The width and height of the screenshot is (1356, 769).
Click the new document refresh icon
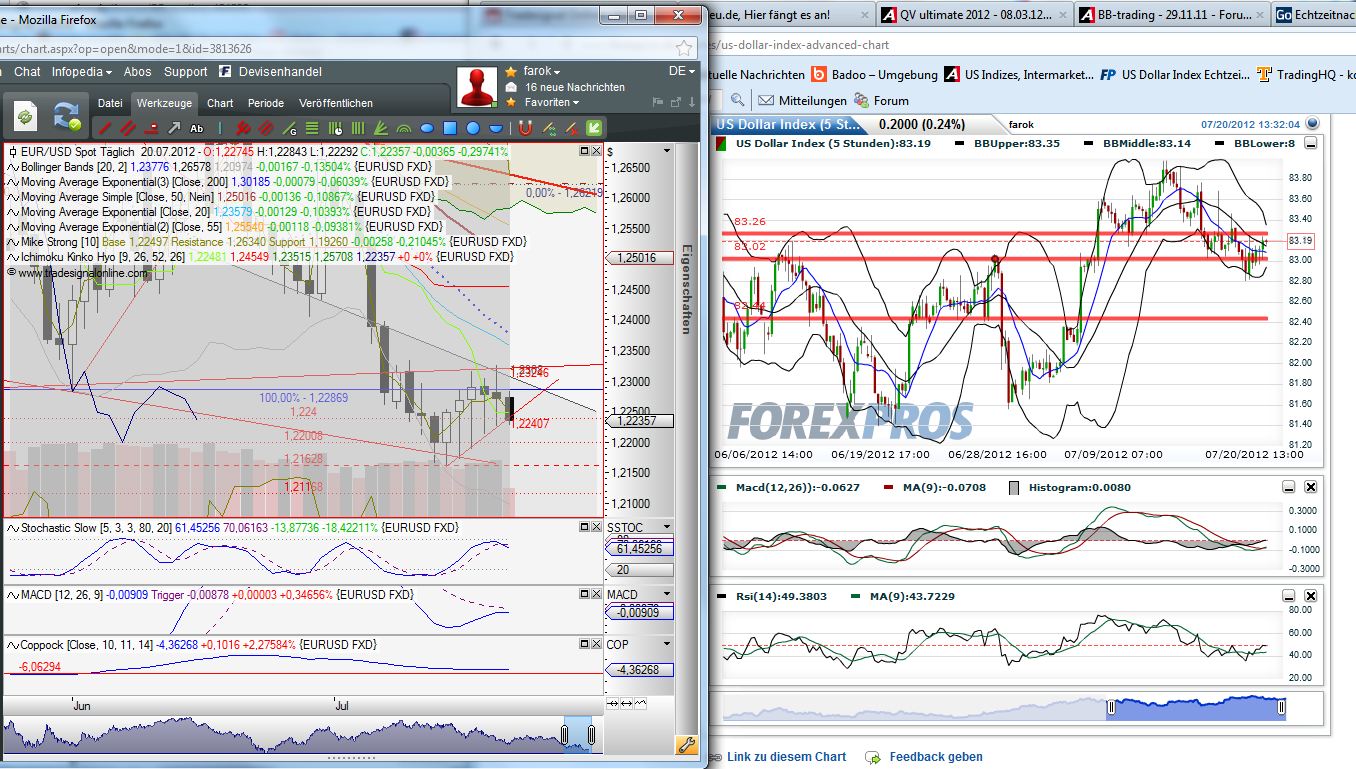click(x=25, y=117)
